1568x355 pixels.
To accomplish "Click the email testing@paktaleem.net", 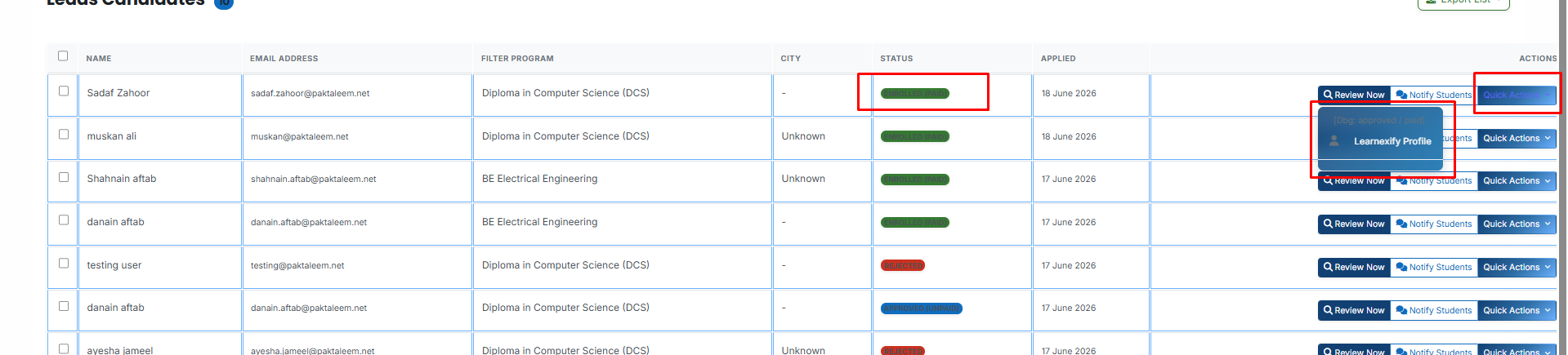I will tap(297, 266).
